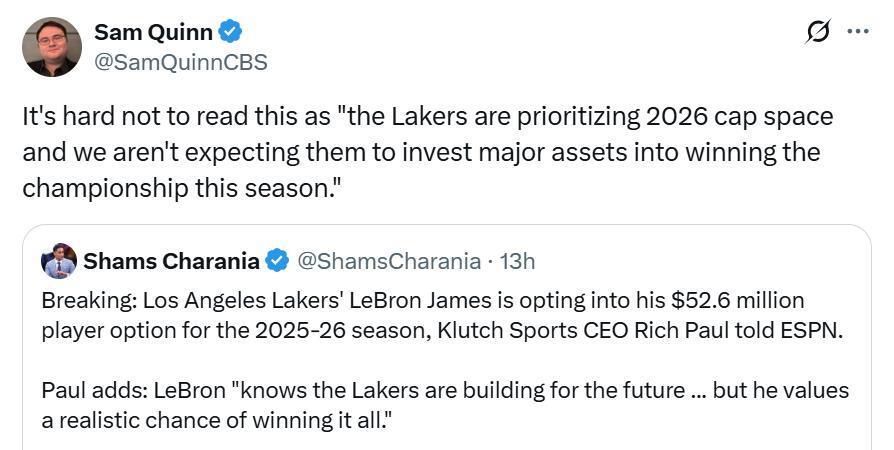Visit the @SamQuinnCBS handle
Viewport: 894px width, 450px height.
180,62
